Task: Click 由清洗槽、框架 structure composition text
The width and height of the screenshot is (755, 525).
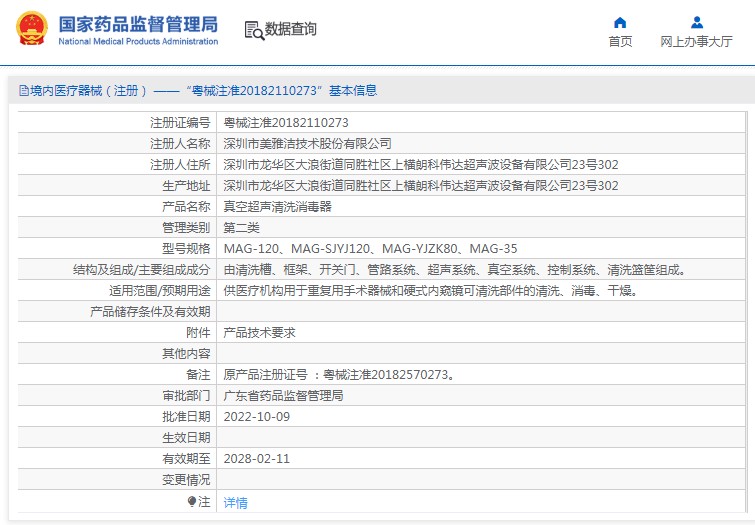Action: (455, 270)
